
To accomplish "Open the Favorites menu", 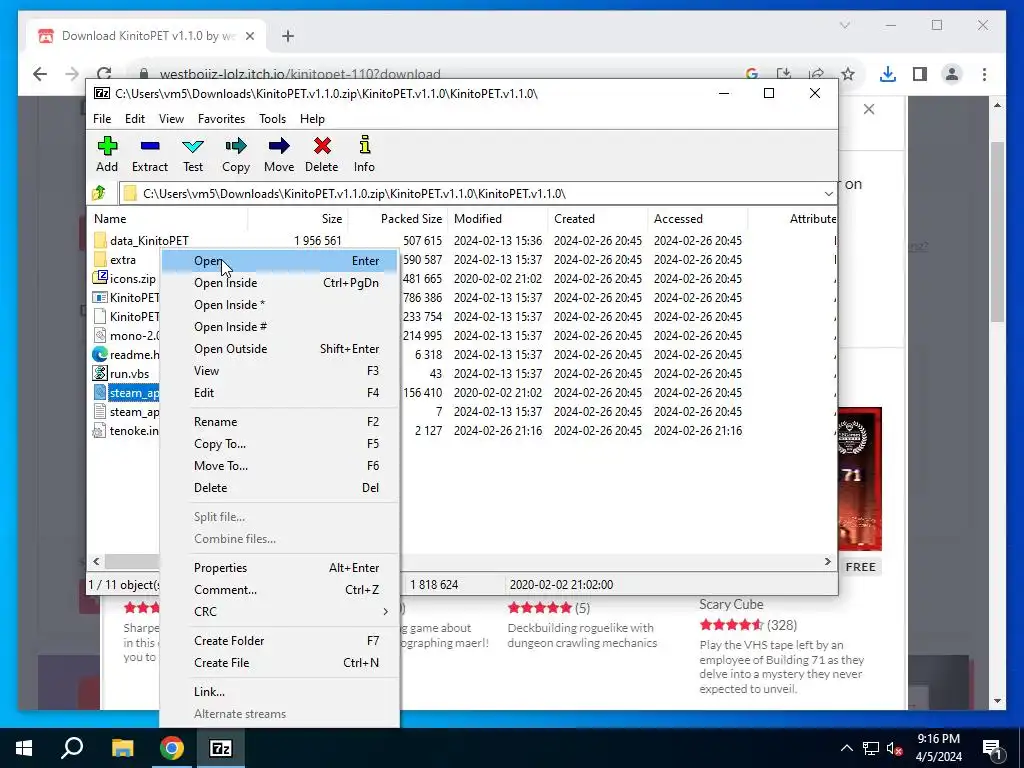I will [221, 119].
